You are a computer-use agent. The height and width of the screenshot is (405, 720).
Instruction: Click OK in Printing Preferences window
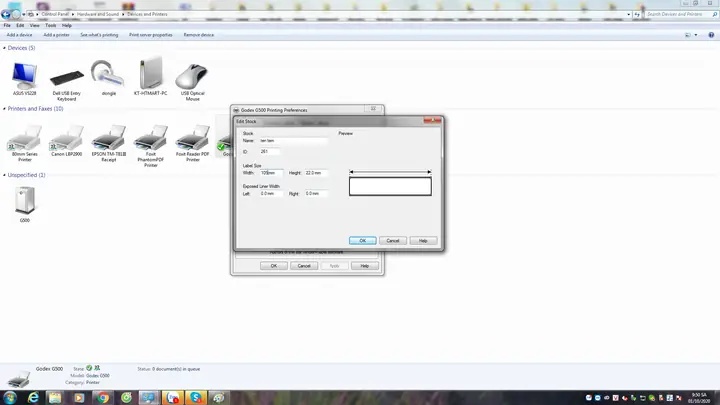274,266
